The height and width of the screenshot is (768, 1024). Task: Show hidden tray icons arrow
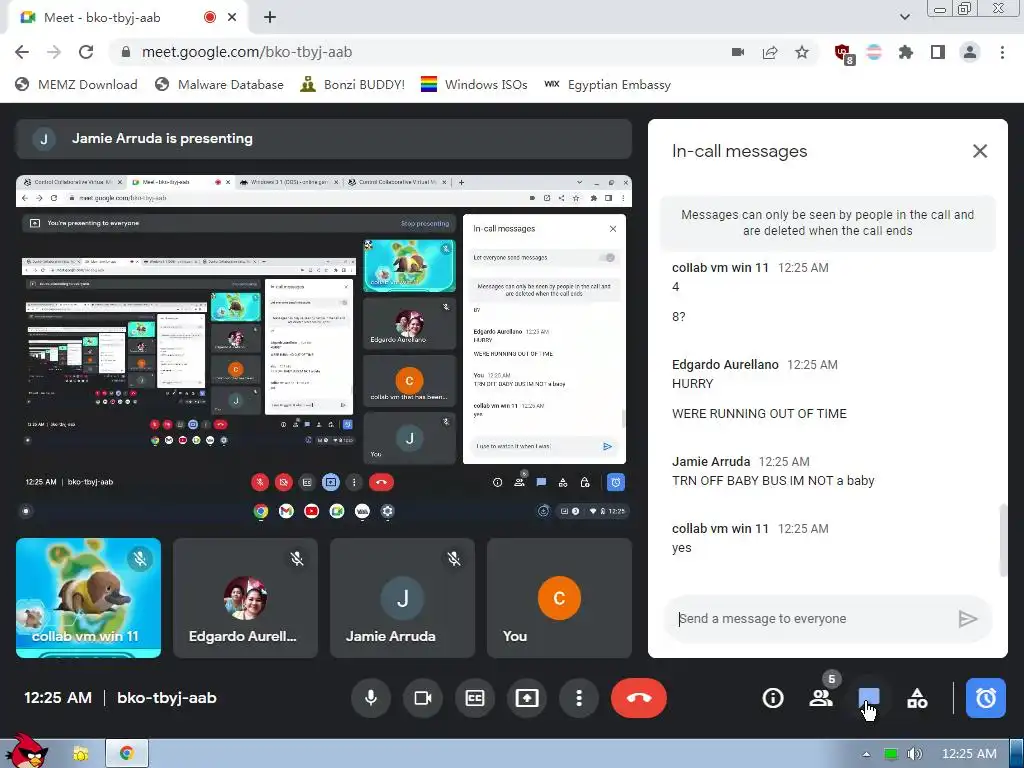pyautogui.click(x=866, y=754)
